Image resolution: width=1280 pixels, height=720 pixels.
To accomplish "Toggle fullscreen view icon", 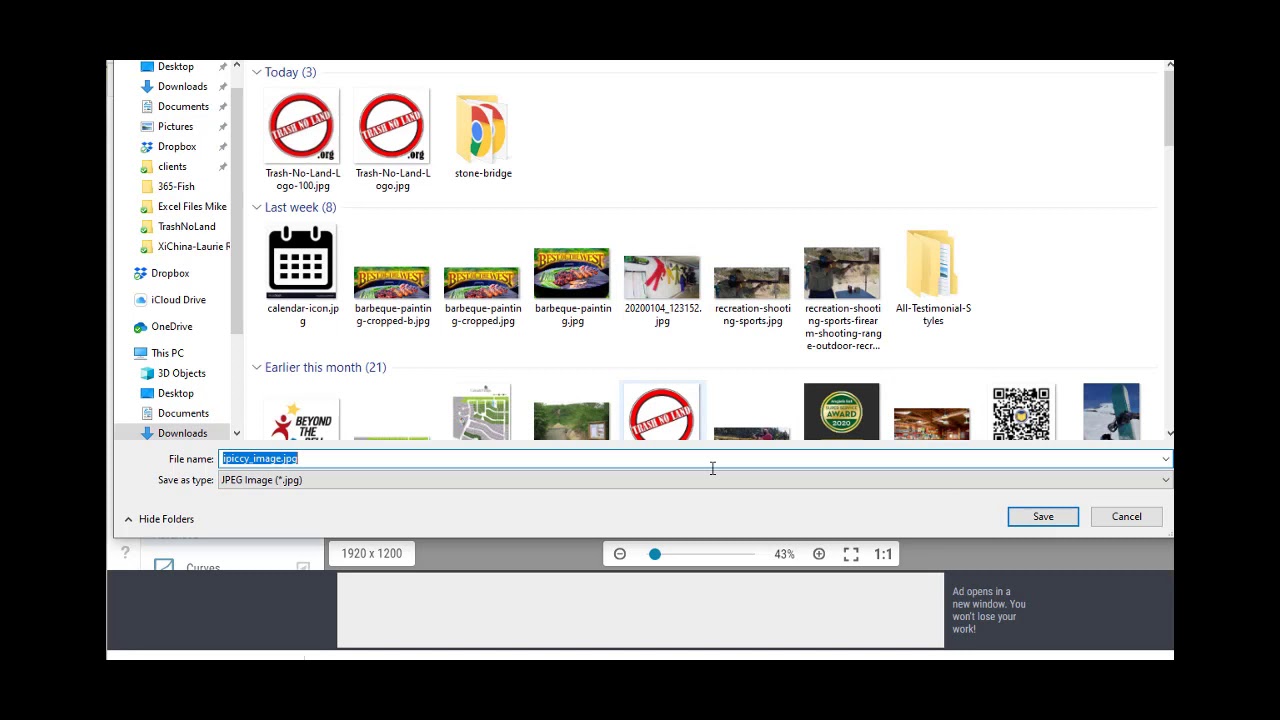I will (x=851, y=554).
